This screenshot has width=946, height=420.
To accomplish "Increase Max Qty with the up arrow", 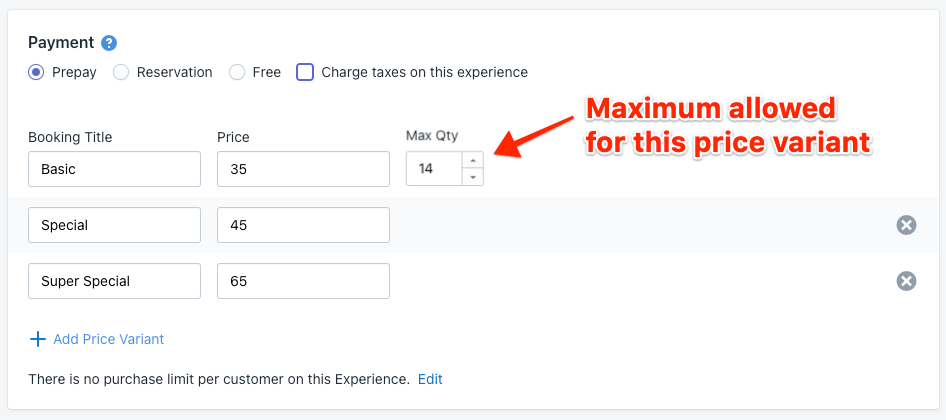I will pyautogui.click(x=473, y=161).
